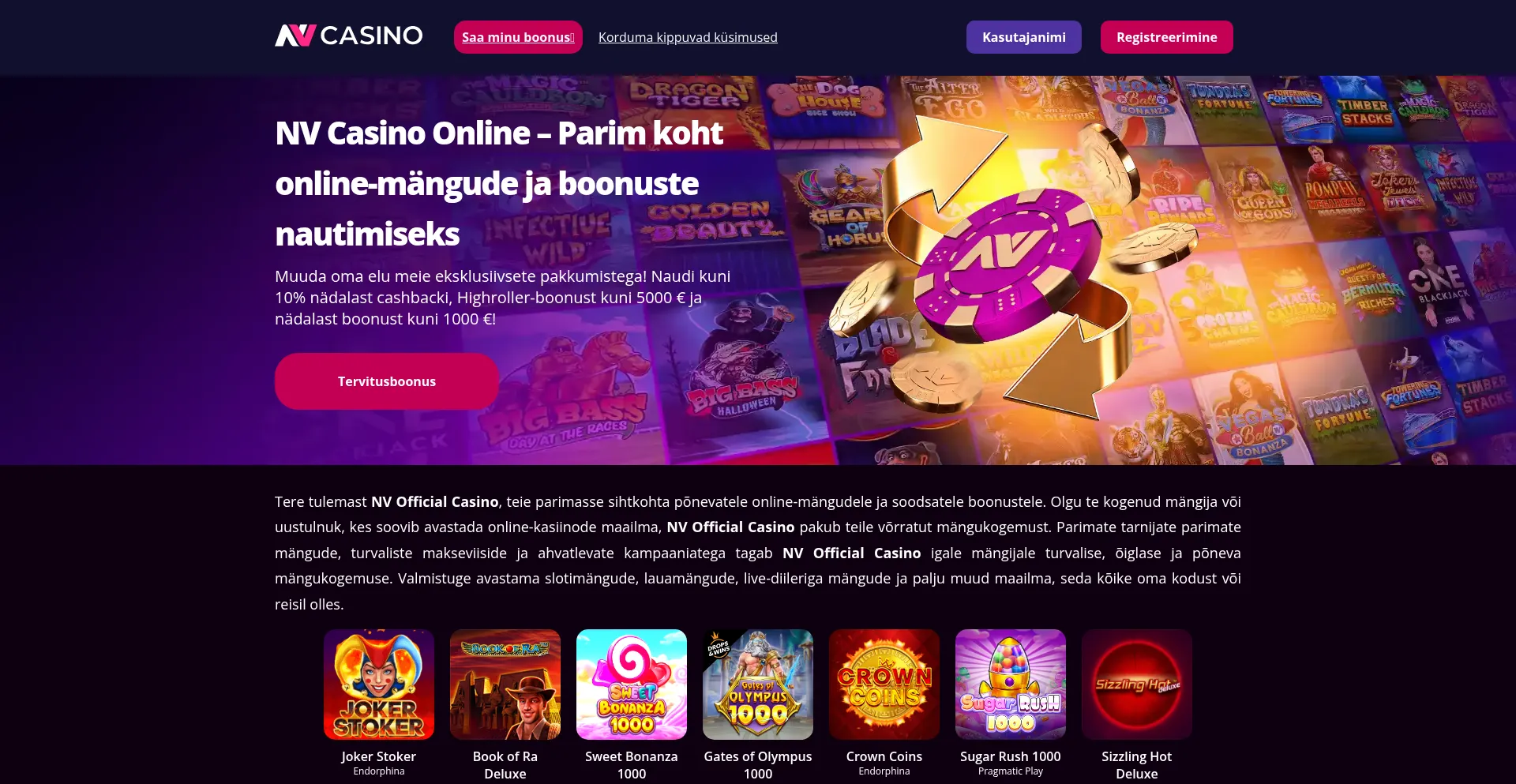Open the Sugar Rush 1000 icon

pos(1011,685)
